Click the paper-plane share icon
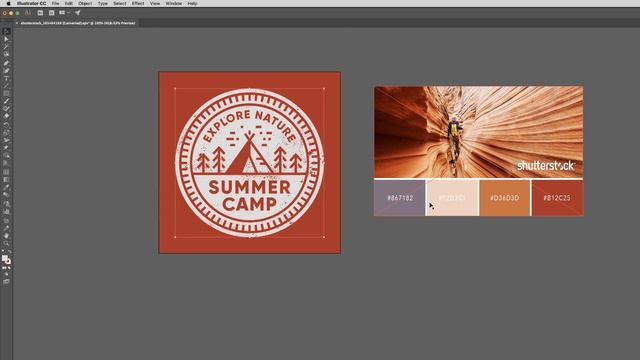 click(x=78, y=13)
